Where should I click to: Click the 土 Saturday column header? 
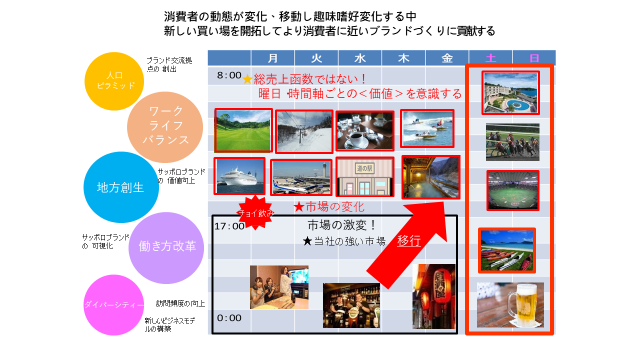[x=491, y=58]
